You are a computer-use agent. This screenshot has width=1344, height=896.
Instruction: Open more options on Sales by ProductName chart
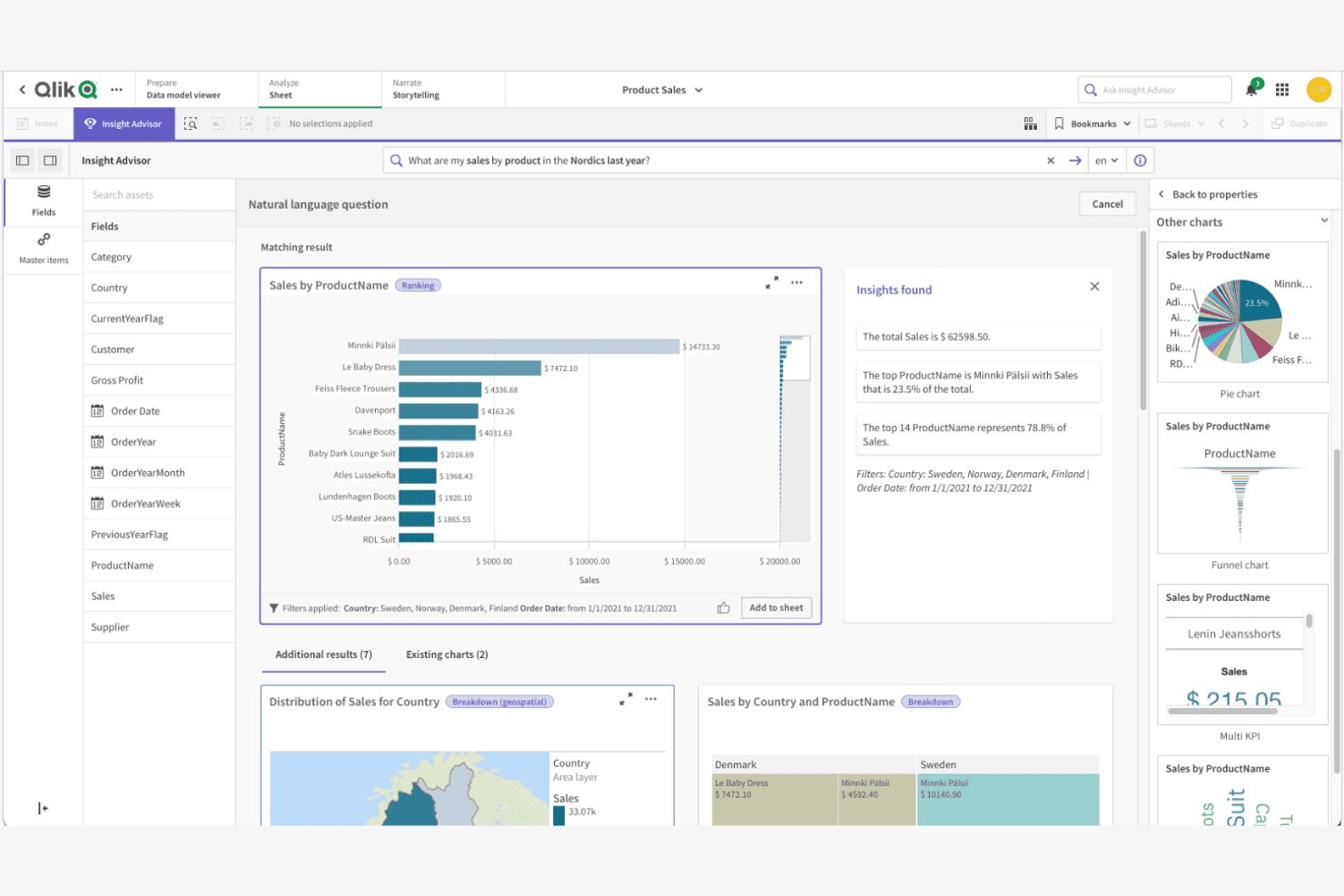click(x=796, y=283)
